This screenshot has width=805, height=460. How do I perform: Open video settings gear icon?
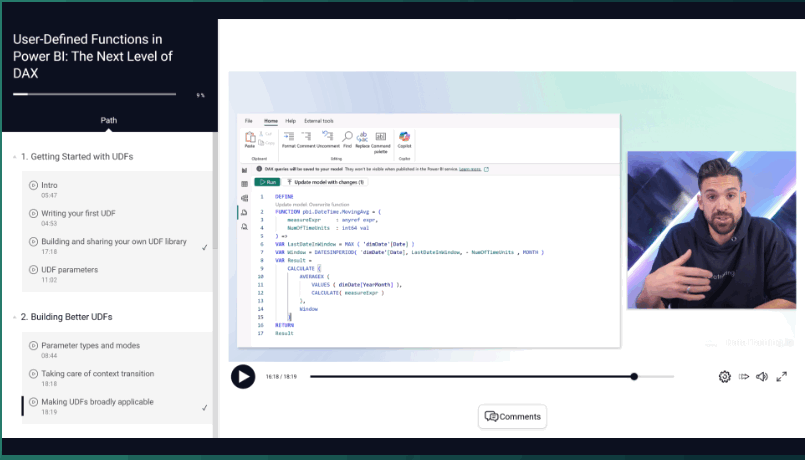click(724, 377)
